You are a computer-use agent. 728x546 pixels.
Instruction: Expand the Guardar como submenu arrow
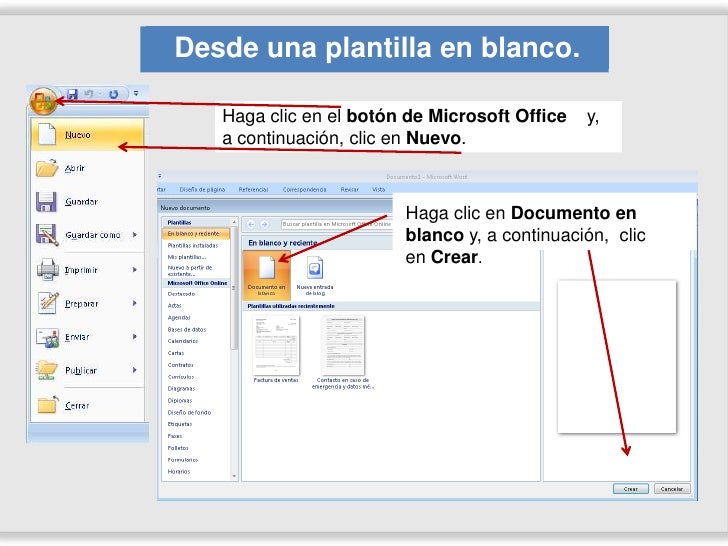click(135, 235)
